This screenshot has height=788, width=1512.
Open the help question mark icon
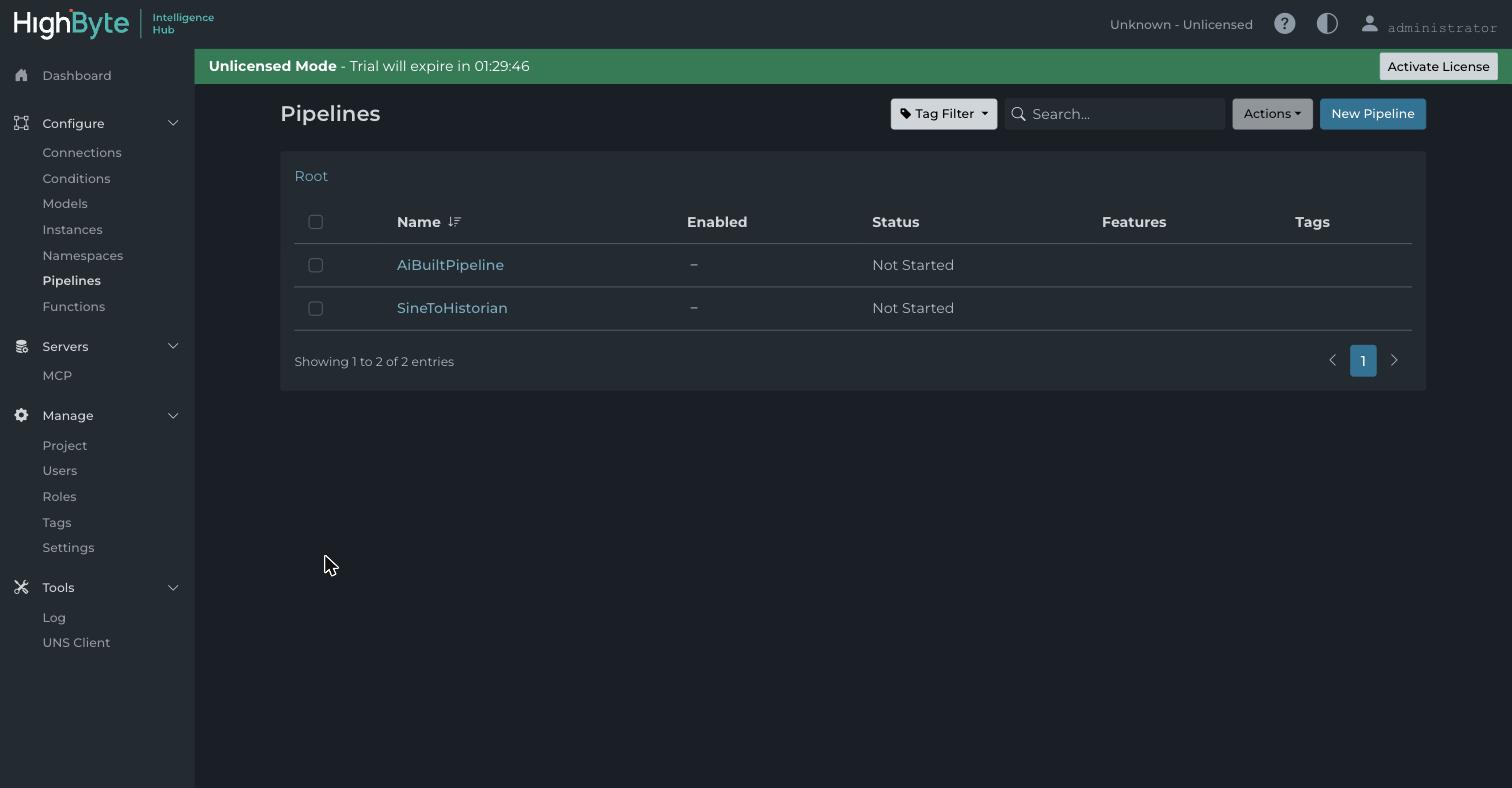[1284, 24]
